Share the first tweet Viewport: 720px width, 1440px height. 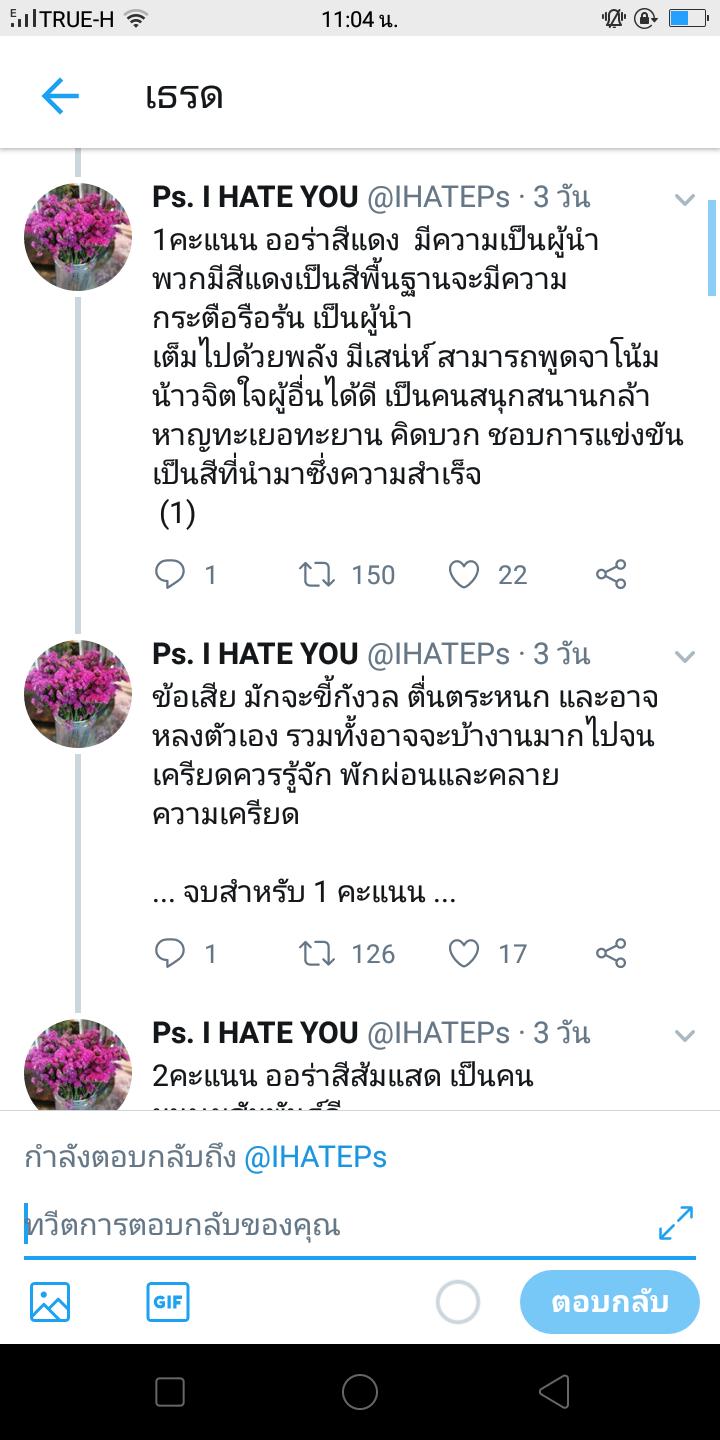[611, 574]
